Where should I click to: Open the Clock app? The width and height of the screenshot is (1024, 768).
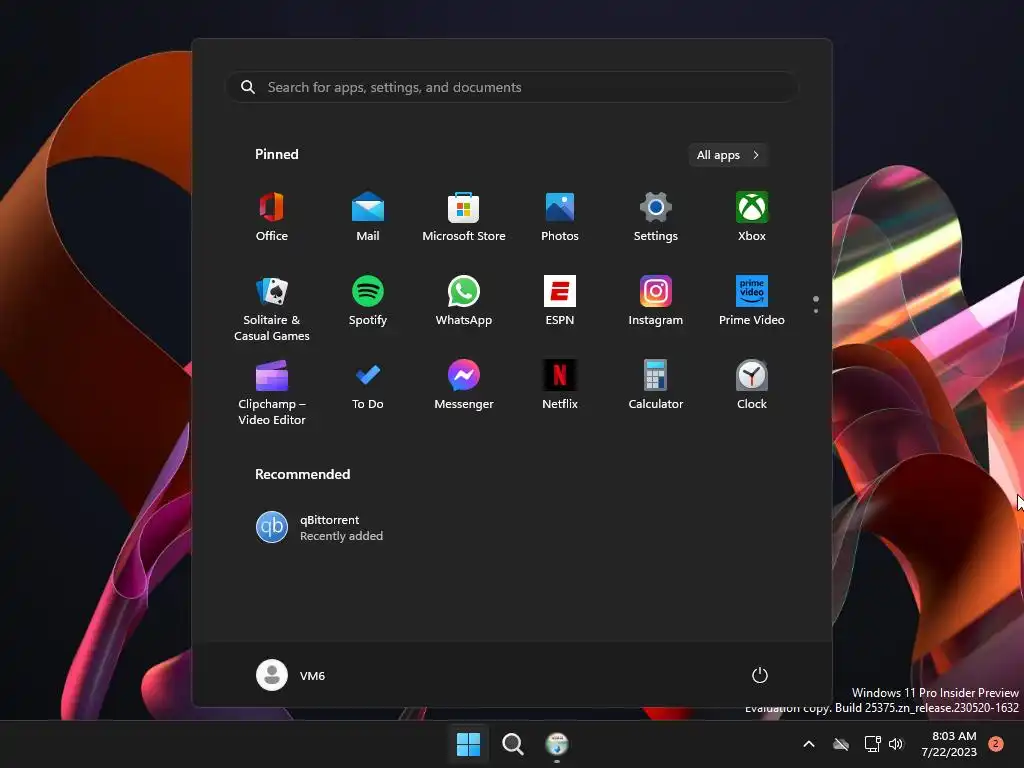coord(752,386)
